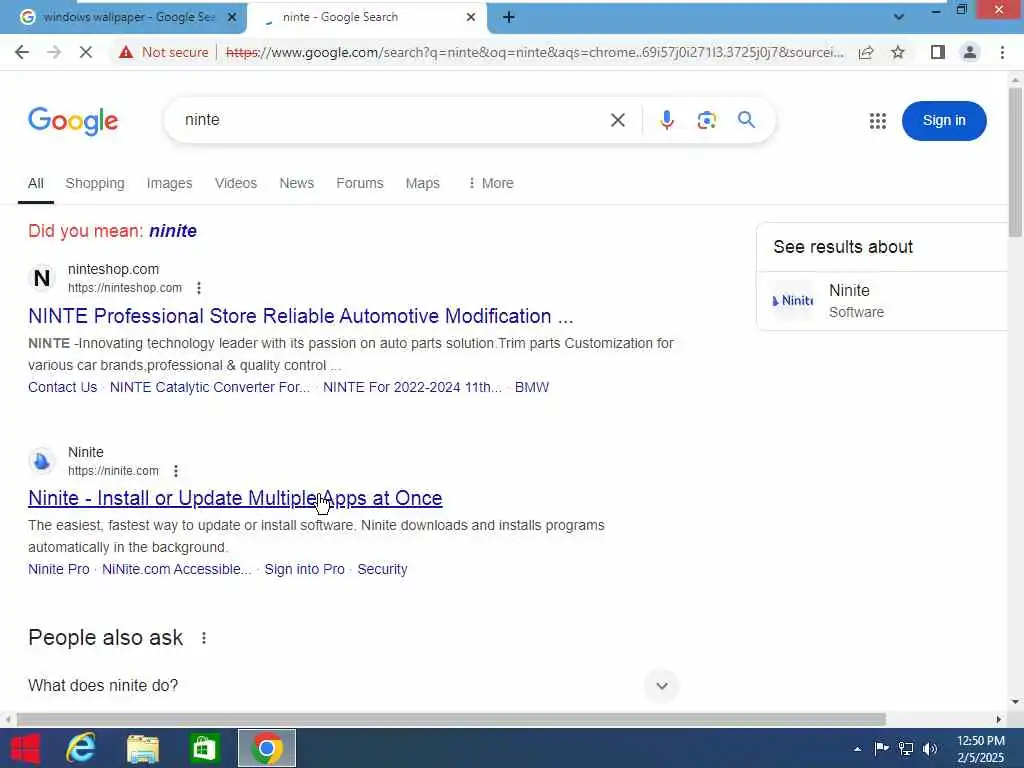
Task: Open NINTE Professional Store result
Action: [300, 317]
